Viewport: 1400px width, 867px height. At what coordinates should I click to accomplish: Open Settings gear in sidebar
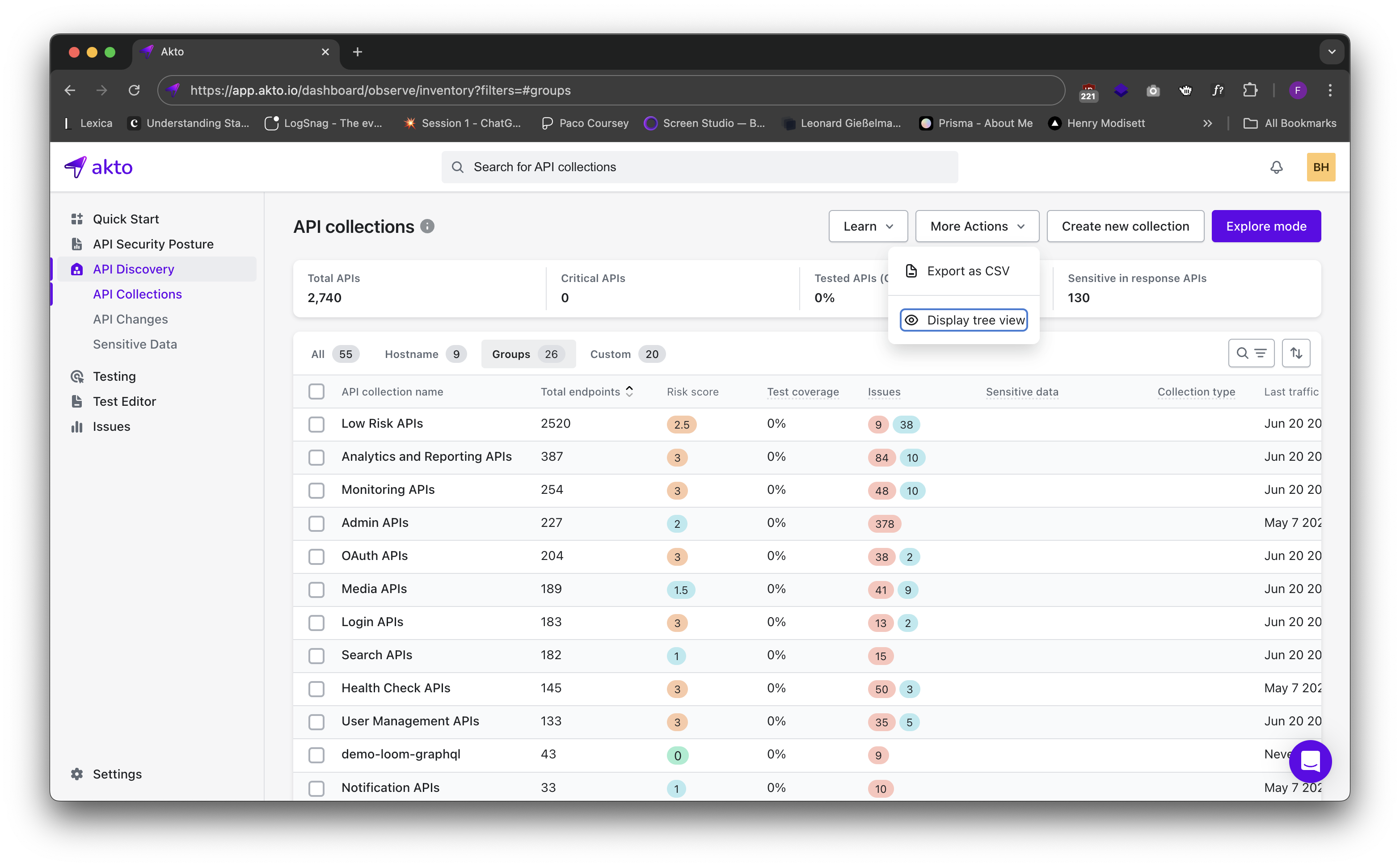[x=77, y=774]
